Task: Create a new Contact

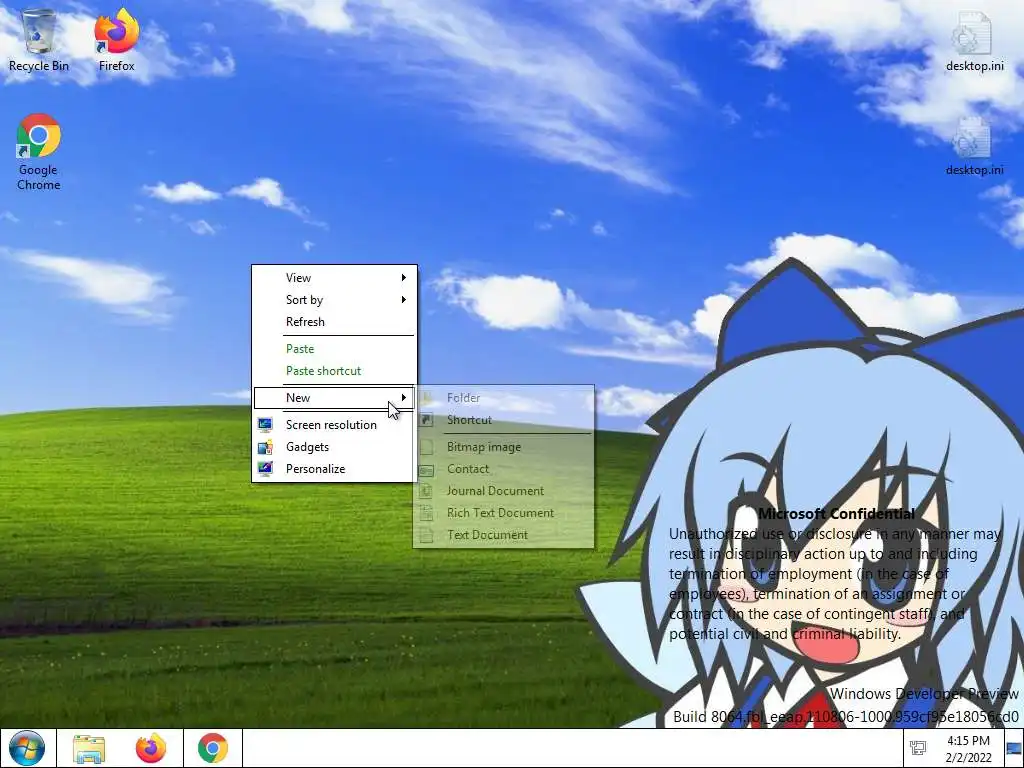Action: point(504,469)
